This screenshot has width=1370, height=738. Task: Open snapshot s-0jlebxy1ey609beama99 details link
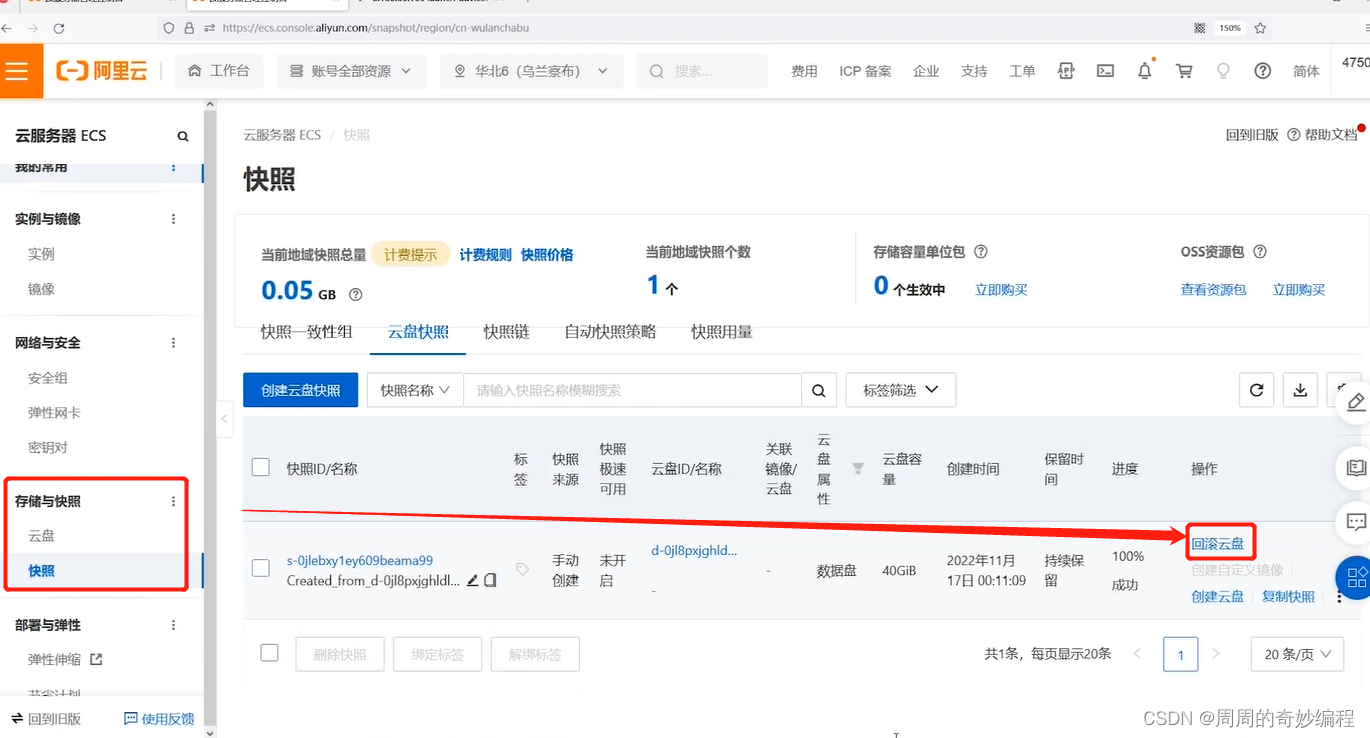(360, 561)
